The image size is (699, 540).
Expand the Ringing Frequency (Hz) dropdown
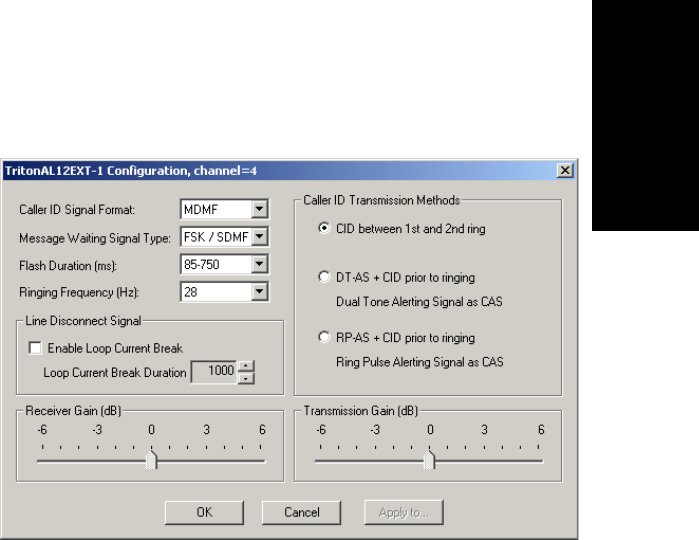tap(259, 292)
